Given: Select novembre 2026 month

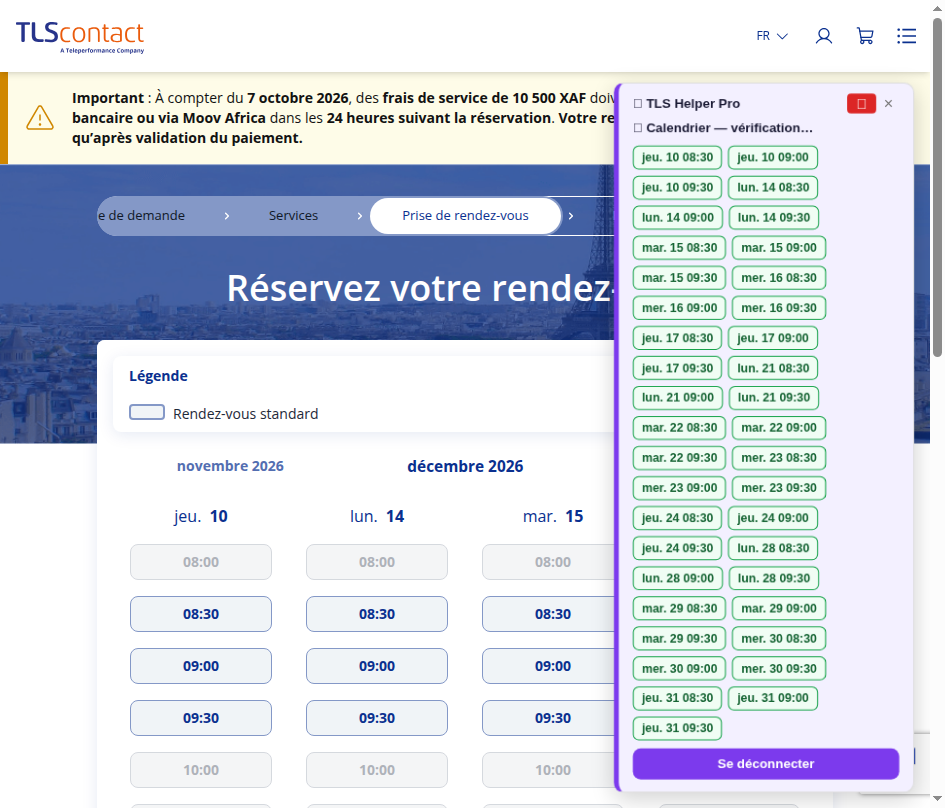Looking at the screenshot, I should pyautogui.click(x=230, y=466).
